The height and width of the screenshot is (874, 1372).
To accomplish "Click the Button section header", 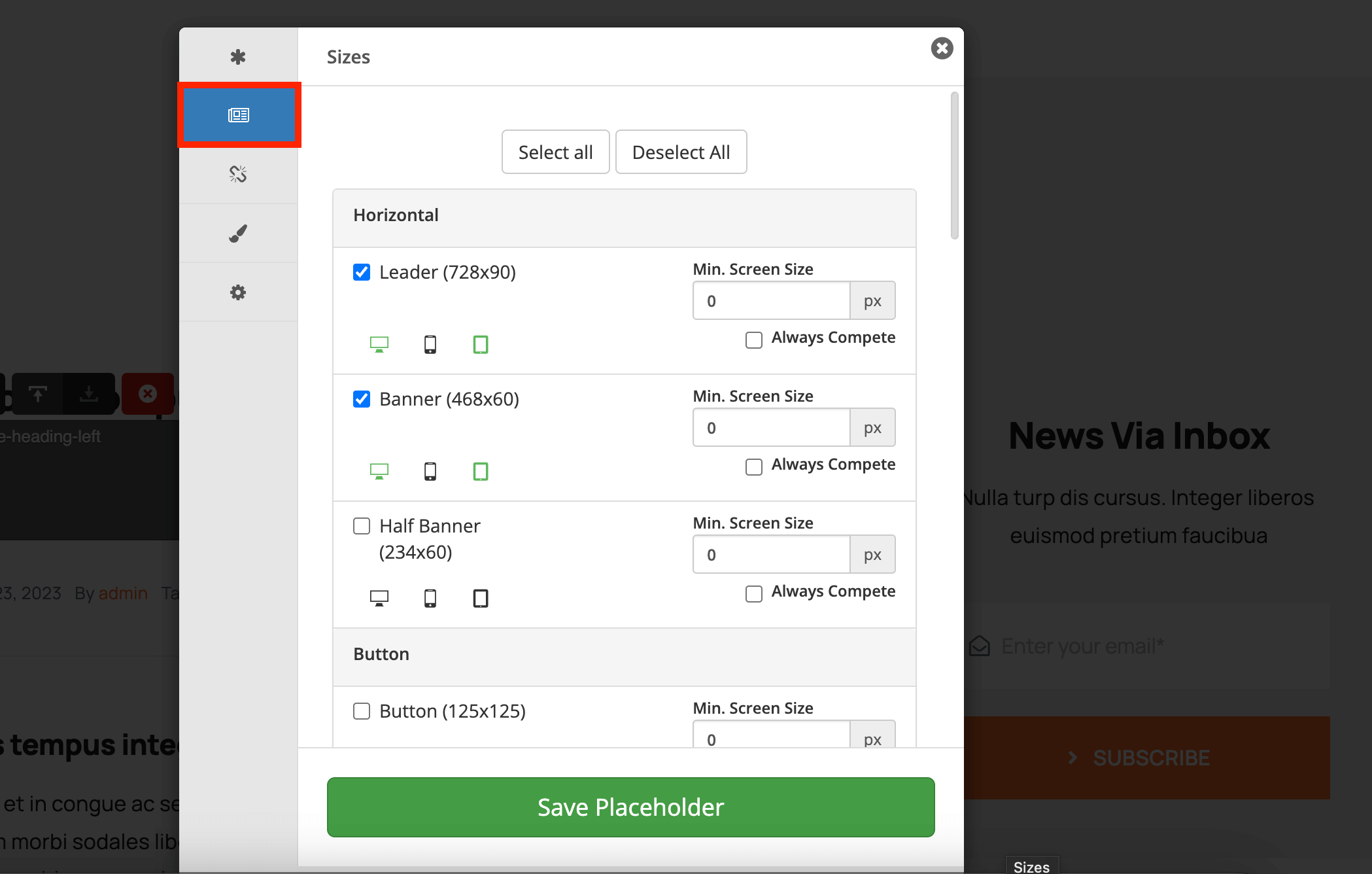I will (x=625, y=657).
